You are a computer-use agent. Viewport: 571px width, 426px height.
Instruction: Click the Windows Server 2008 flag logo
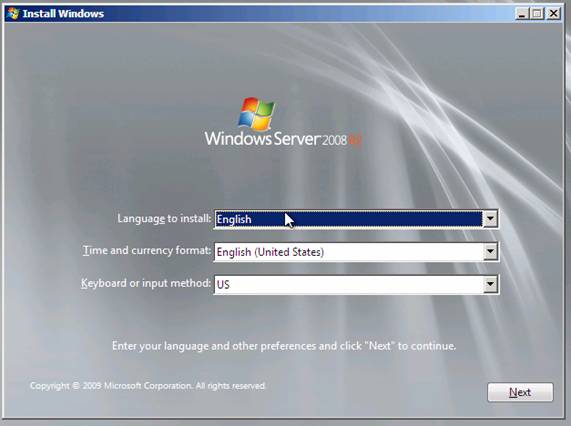point(256,114)
